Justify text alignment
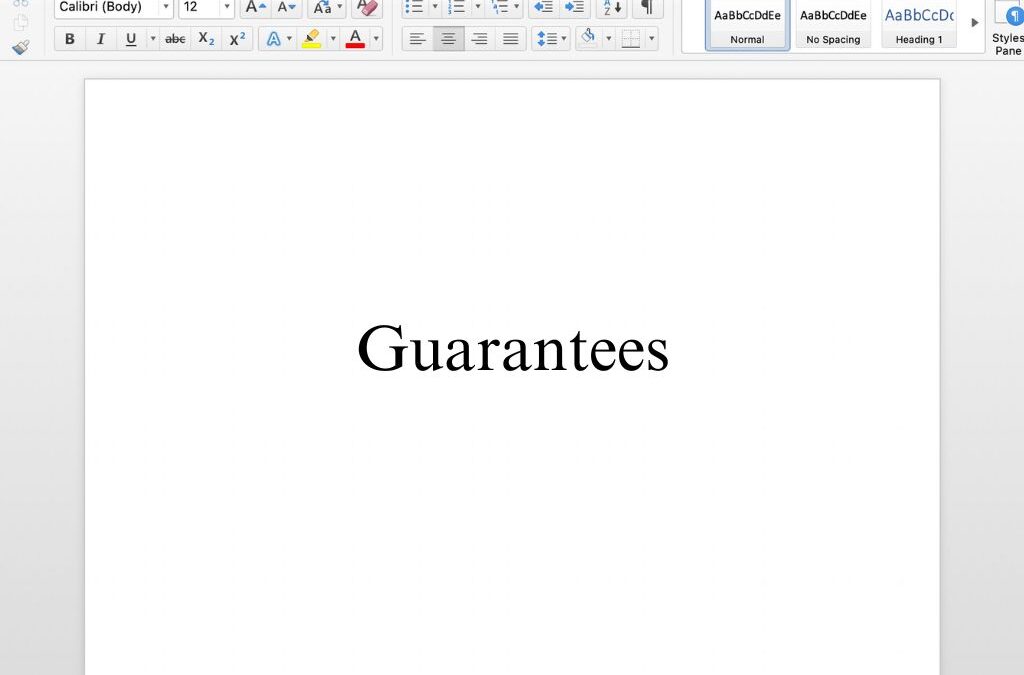This screenshot has height=675, width=1024. [511, 39]
